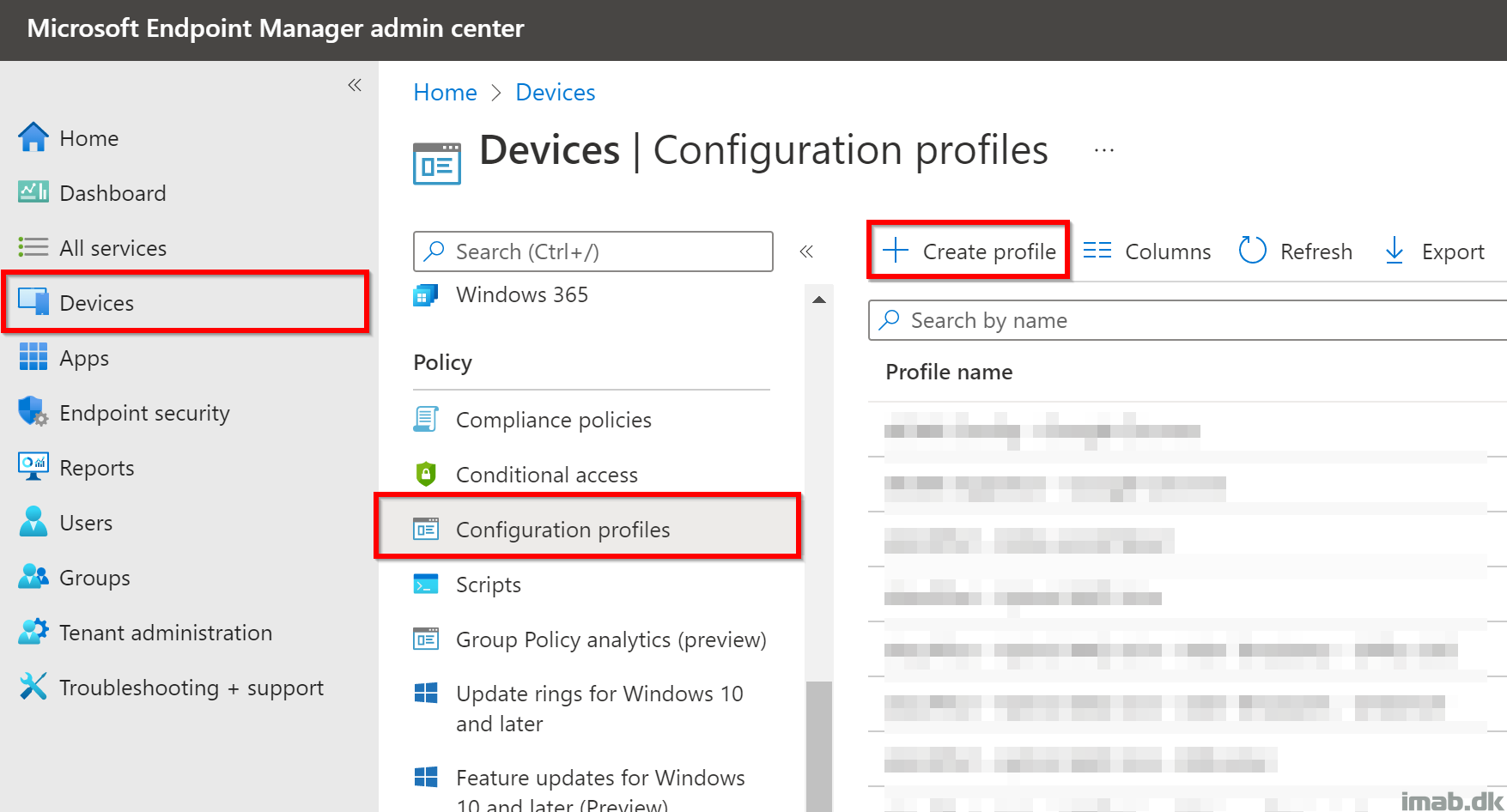
Task: Follow the Home breadcrumb link
Action: pos(445,92)
